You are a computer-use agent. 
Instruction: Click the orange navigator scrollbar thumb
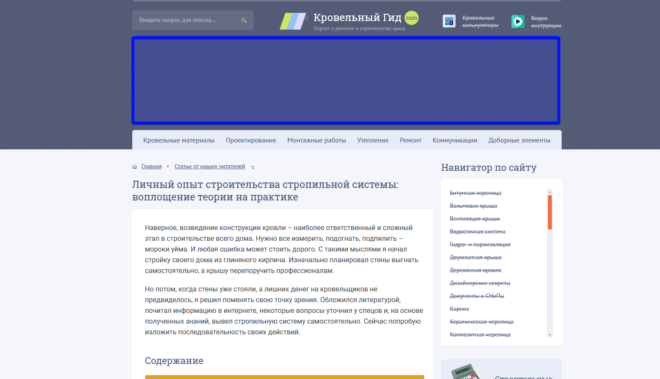pos(550,212)
